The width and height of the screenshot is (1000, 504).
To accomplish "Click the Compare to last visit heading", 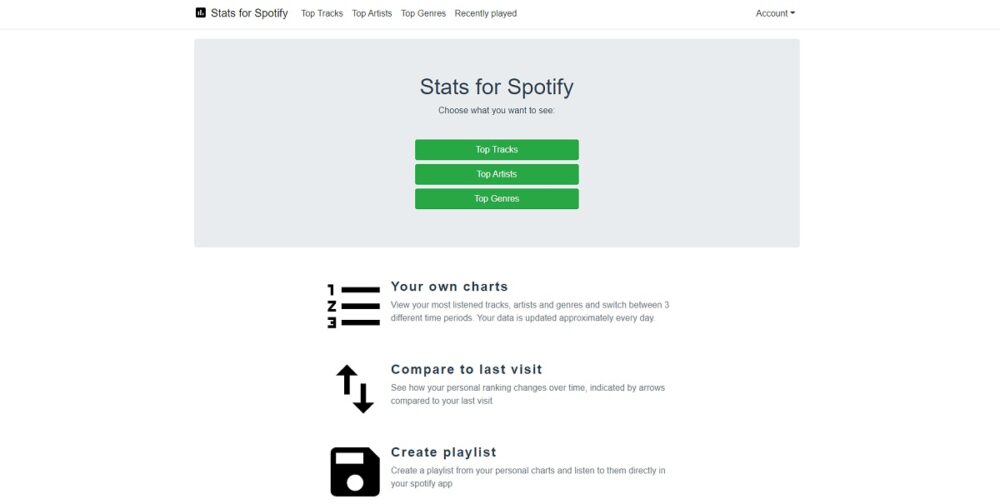I will pyautogui.click(x=466, y=369).
